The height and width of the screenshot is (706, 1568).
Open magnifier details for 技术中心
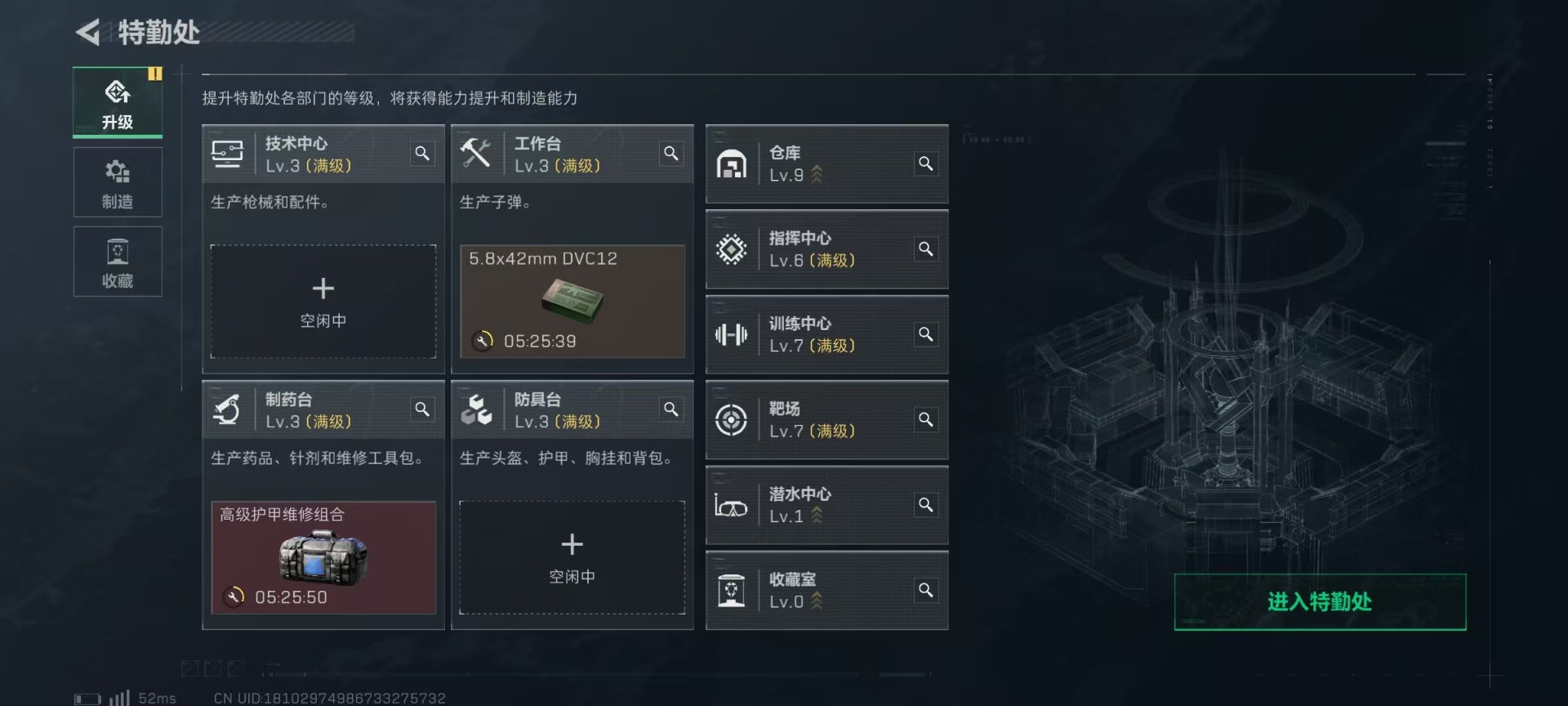click(x=422, y=154)
